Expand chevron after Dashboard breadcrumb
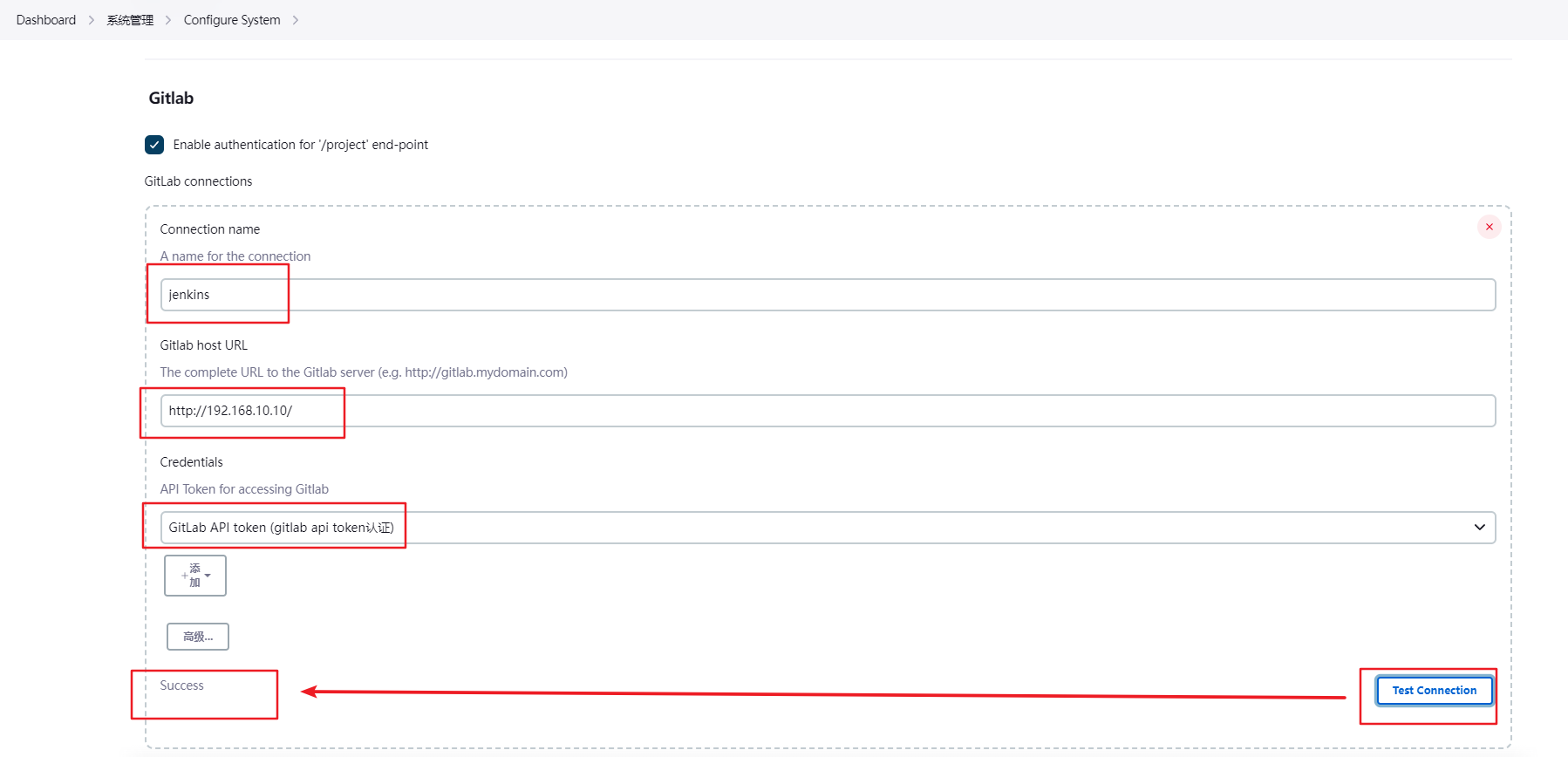This screenshot has height=757, width=1568. [x=92, y=20]
